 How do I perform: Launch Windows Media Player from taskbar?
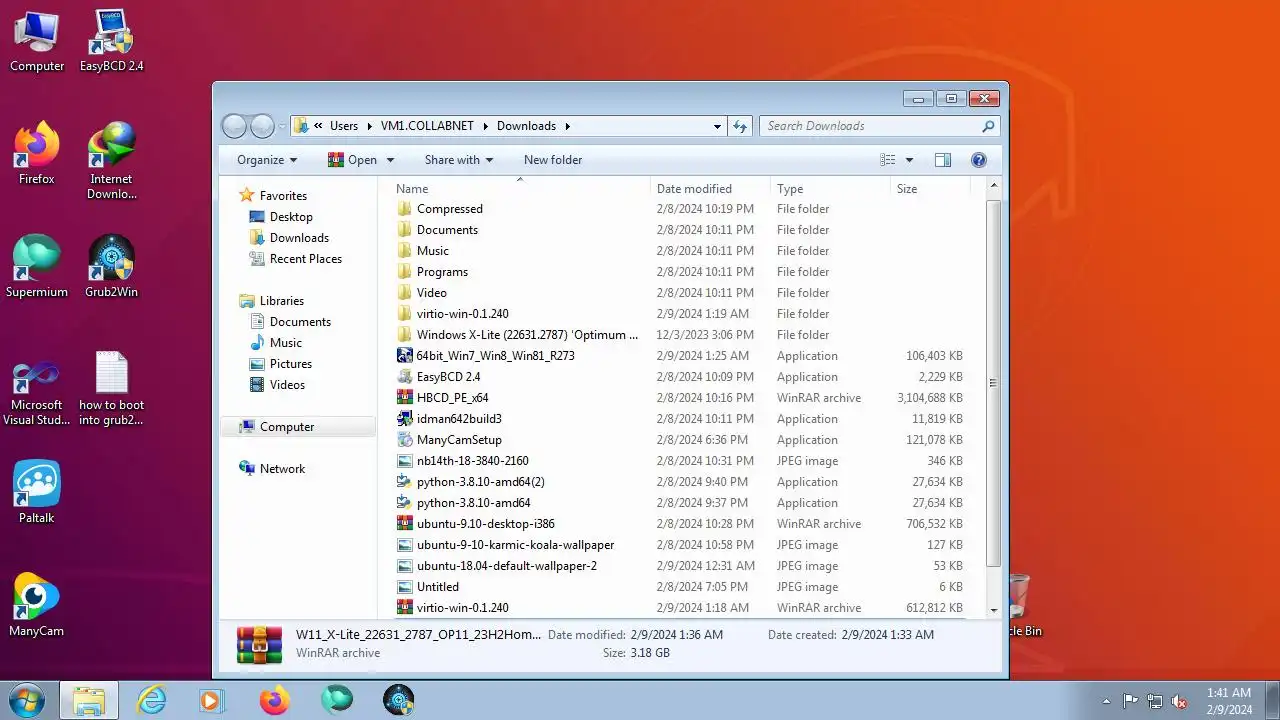coord(211,700)
